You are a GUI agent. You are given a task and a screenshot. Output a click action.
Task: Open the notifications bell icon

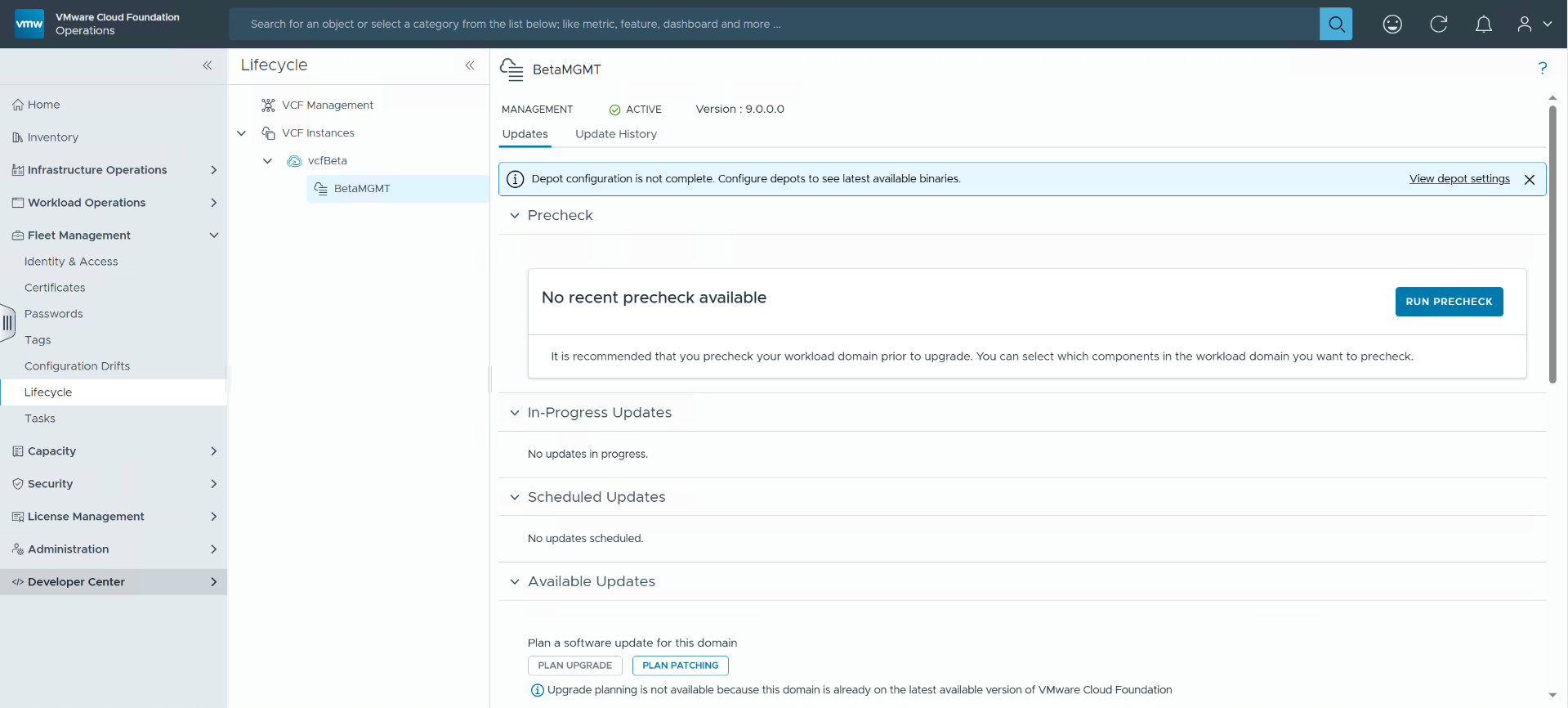pyautogui.click(x=1484, y=25)
